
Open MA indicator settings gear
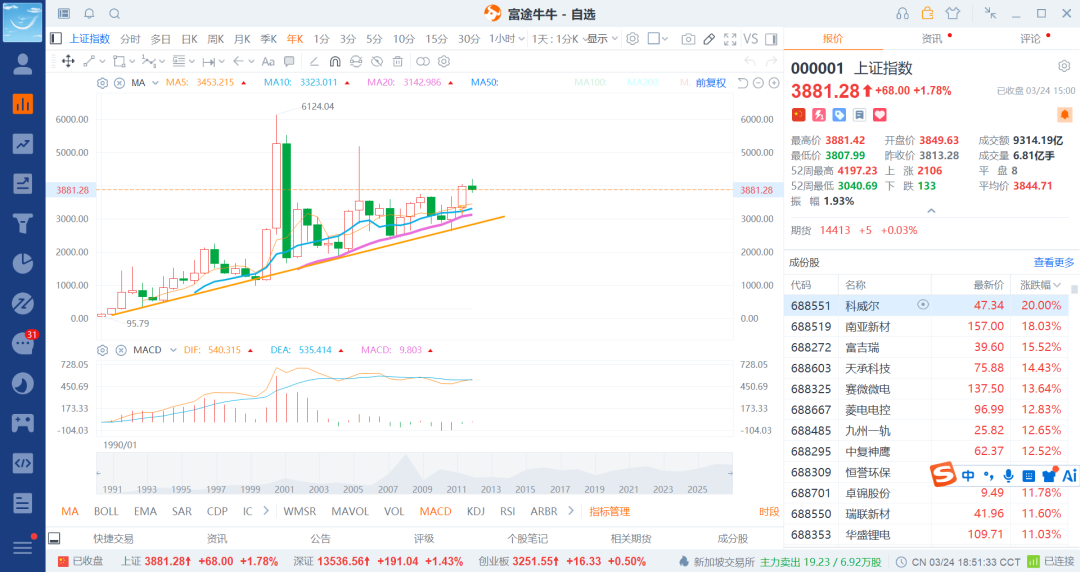(103, 83)
